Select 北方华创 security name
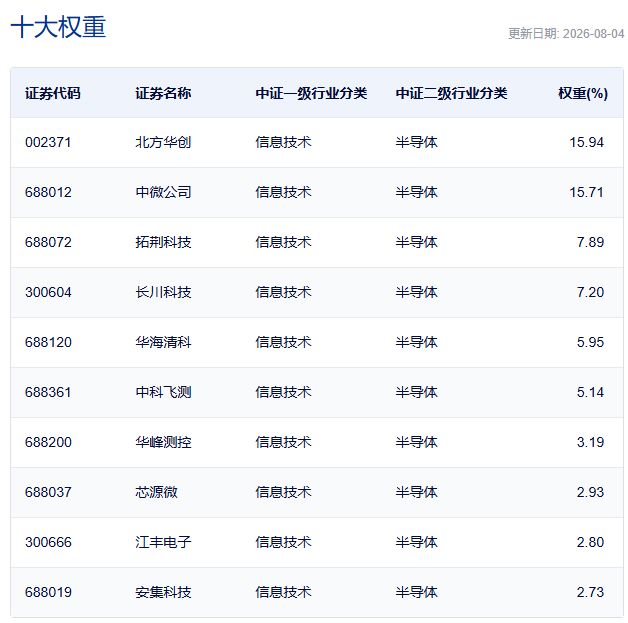This screenshot has height=623, width=628. click(163, 143)
